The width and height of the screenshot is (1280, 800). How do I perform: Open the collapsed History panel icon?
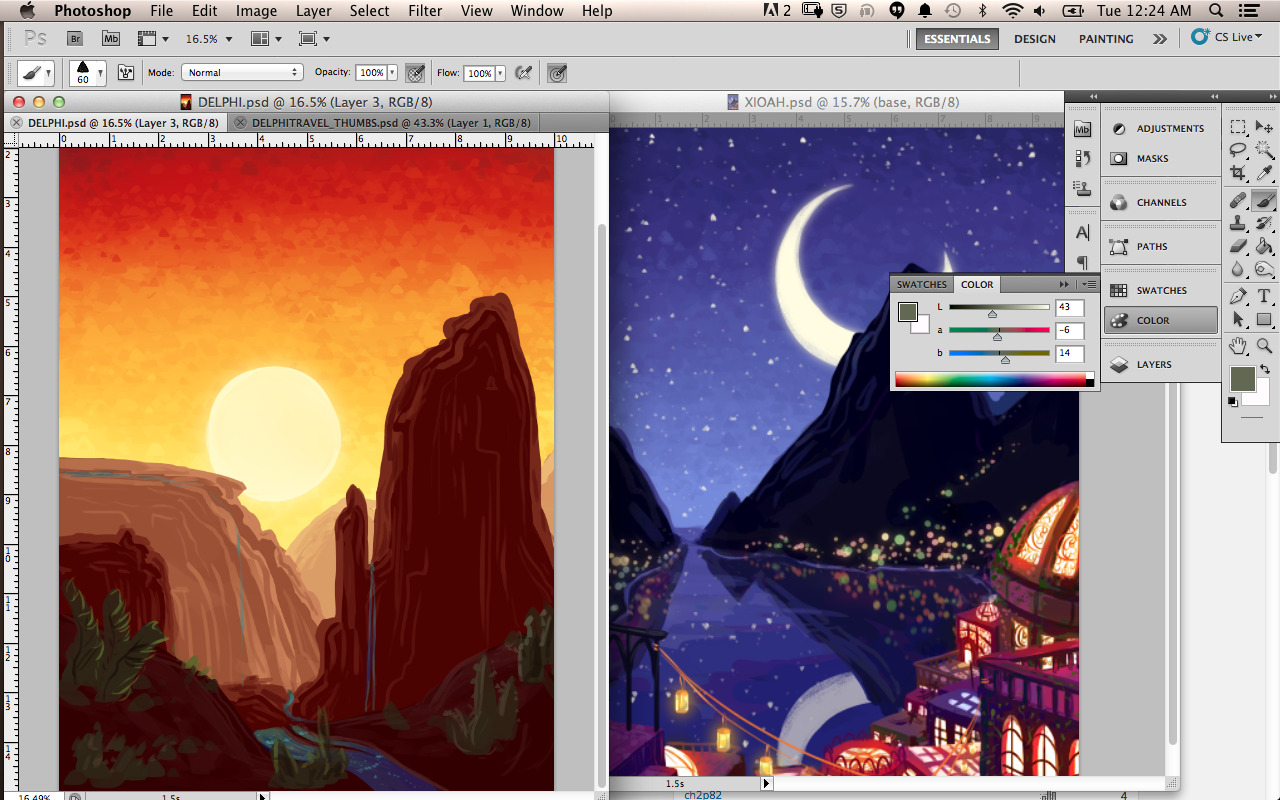pos(1082,158)
